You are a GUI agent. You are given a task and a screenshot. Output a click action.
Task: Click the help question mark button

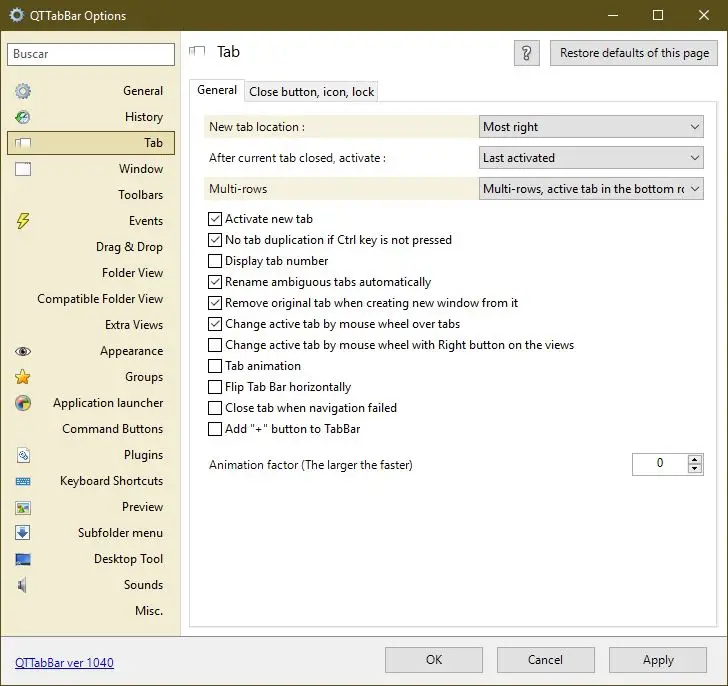click(527, 53)
